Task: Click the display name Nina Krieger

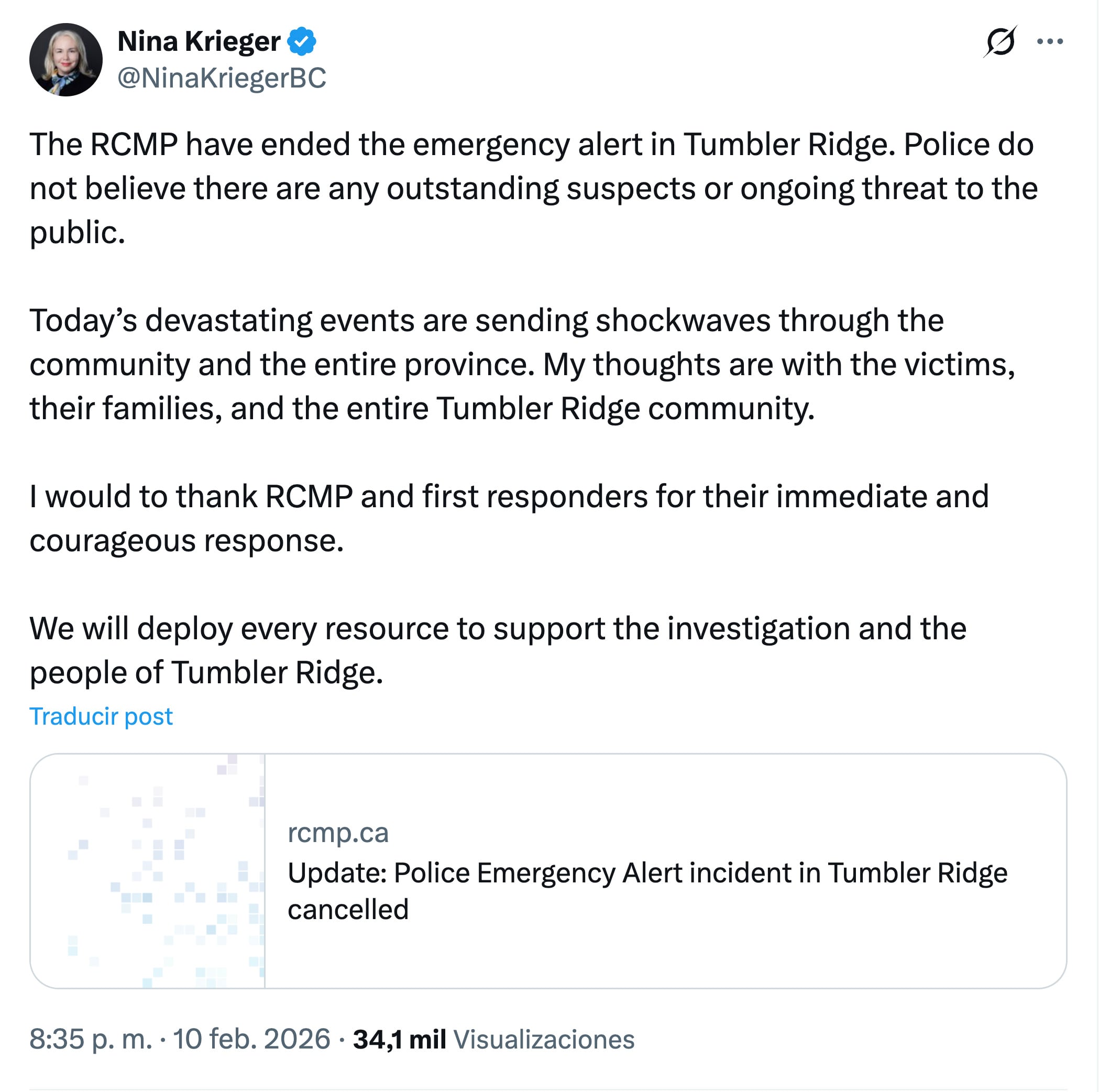Action: tap(199, 41)
